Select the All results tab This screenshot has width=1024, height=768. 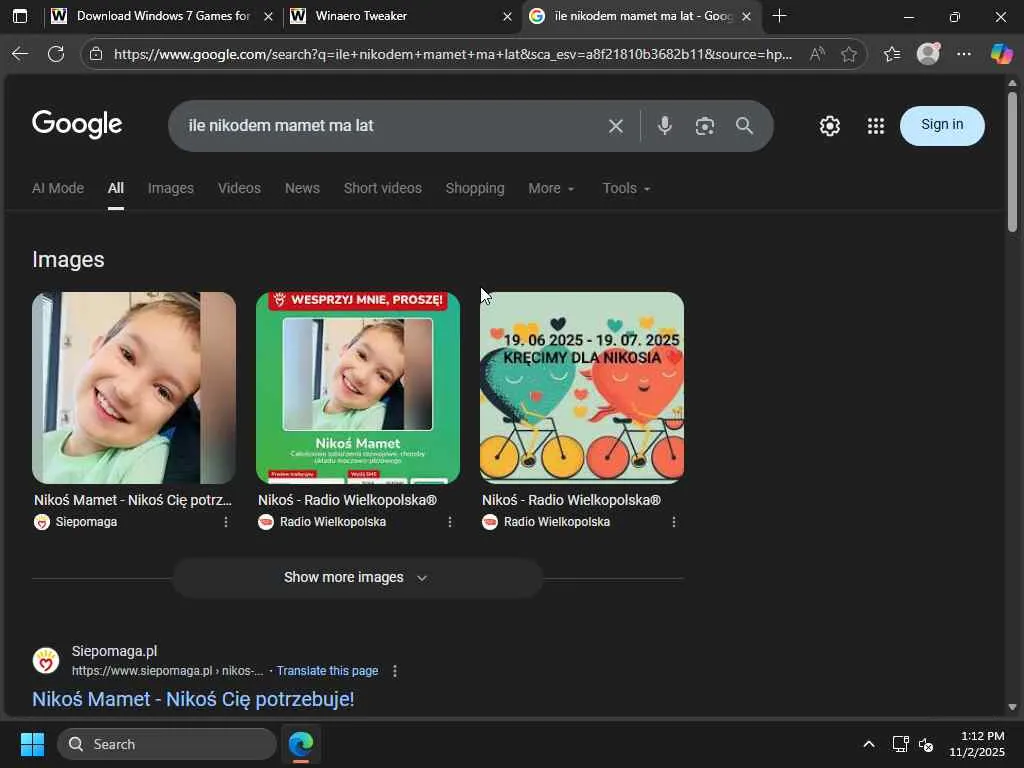coord(116,188)
